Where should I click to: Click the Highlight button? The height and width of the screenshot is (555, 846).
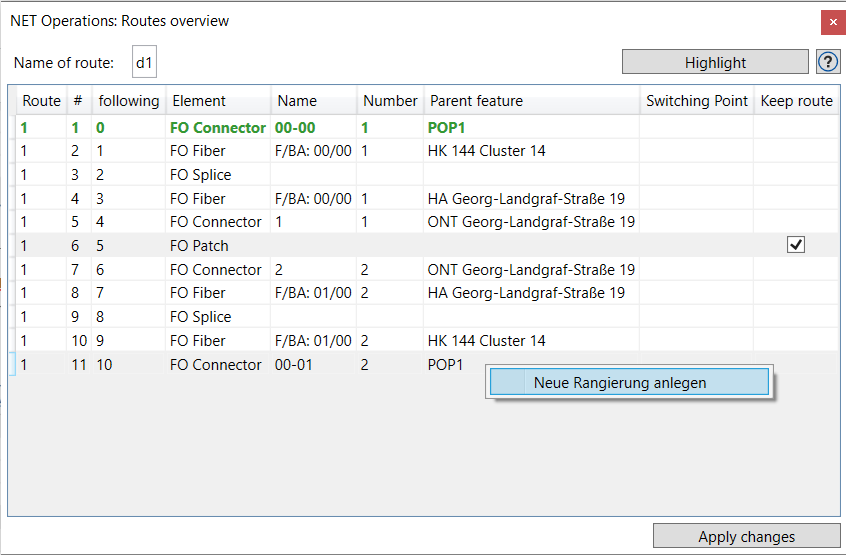715,62
